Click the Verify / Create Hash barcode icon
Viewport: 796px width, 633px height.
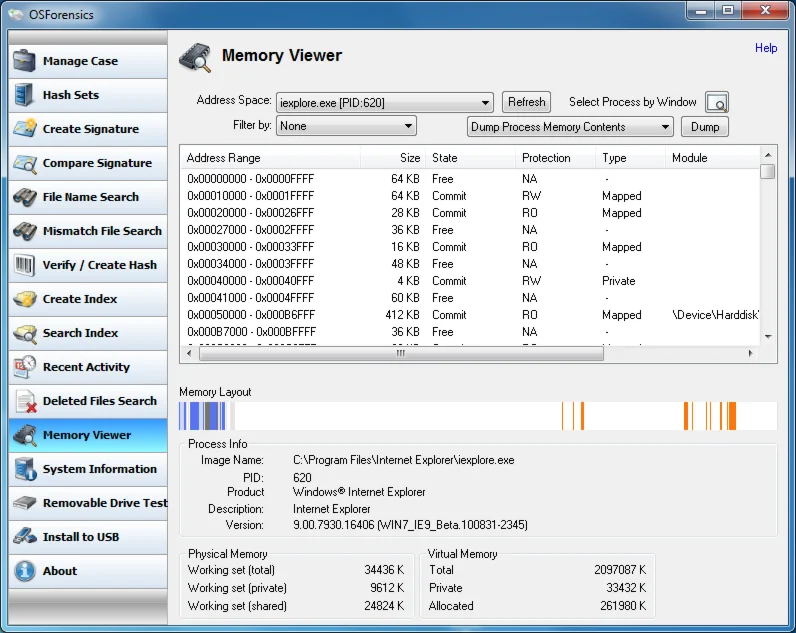pyautogui.click(x=25, y=265)
